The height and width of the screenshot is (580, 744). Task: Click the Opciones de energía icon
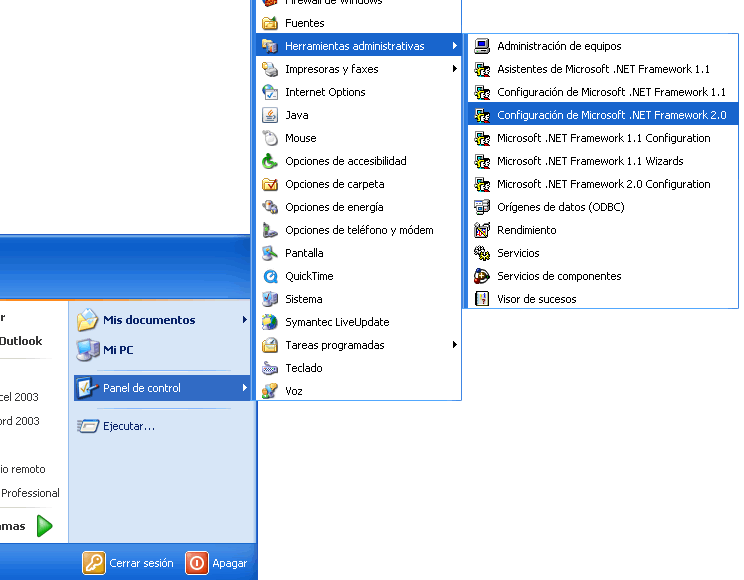coord(270,207)
